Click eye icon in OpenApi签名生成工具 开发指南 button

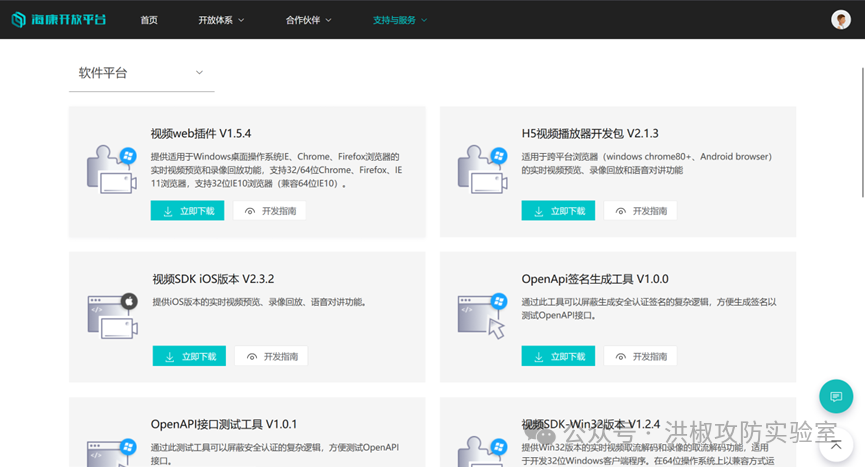(x=621, y=357)
